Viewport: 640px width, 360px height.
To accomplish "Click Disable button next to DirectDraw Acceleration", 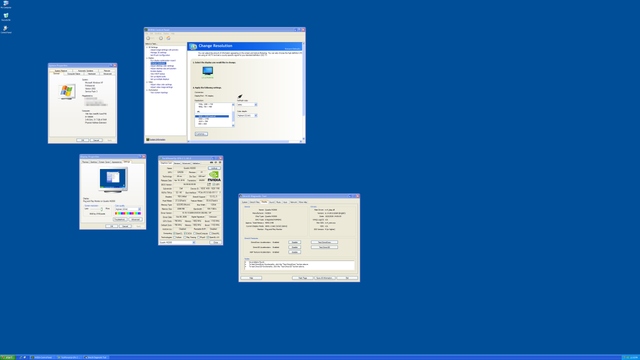I will click(295, 242).
